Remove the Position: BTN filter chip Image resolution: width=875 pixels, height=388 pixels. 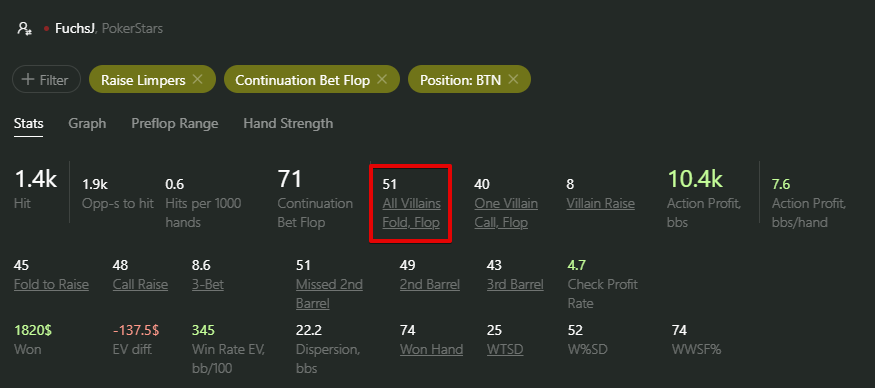[x=513, y=79]
